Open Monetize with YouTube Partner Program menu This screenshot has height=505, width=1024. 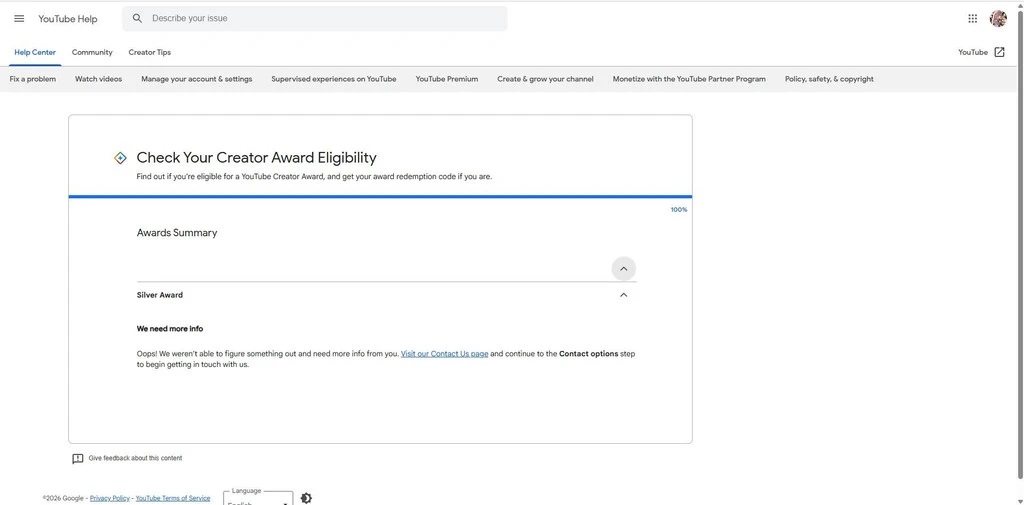[689, 79]
